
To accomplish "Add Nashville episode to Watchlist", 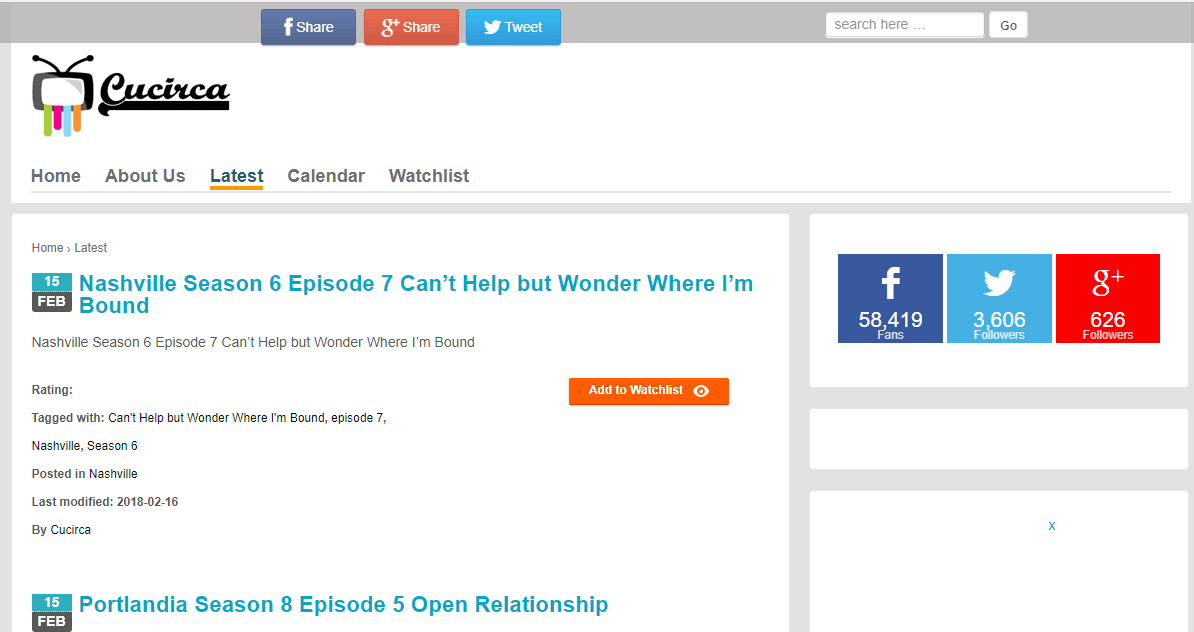I will pyautogui.click(x=648, y=391).
